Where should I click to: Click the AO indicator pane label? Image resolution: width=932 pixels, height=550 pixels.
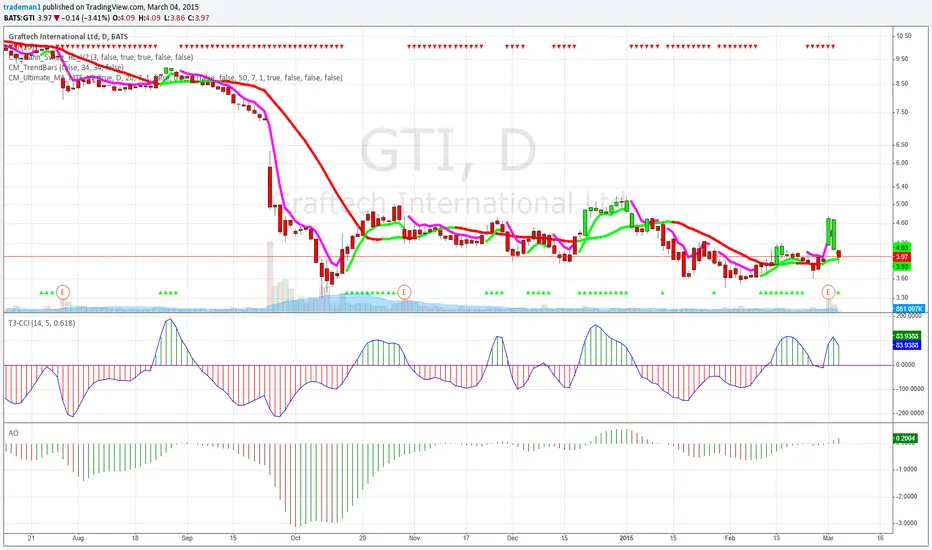tap(13, 433)
